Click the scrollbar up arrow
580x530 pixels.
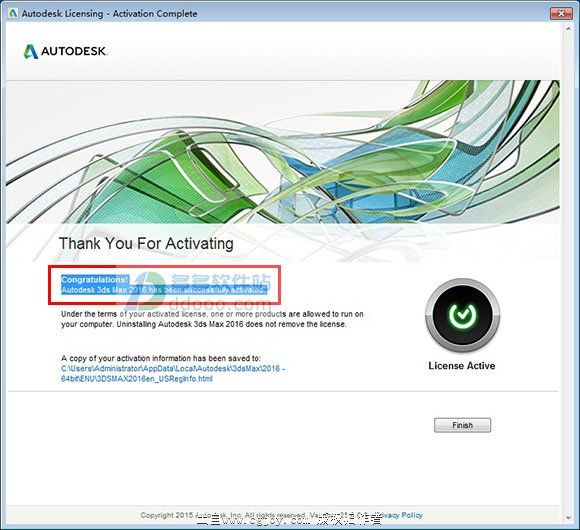(569, 28)
